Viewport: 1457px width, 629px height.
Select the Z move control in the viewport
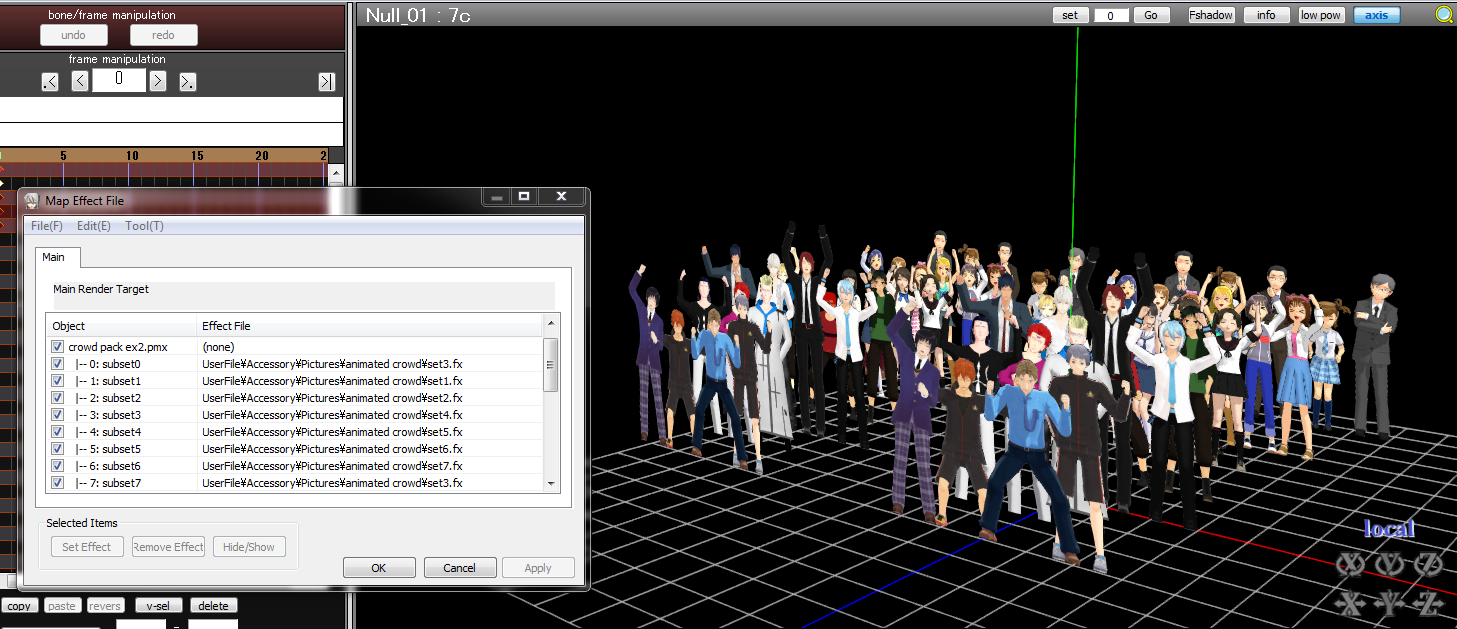[1428, 603]
